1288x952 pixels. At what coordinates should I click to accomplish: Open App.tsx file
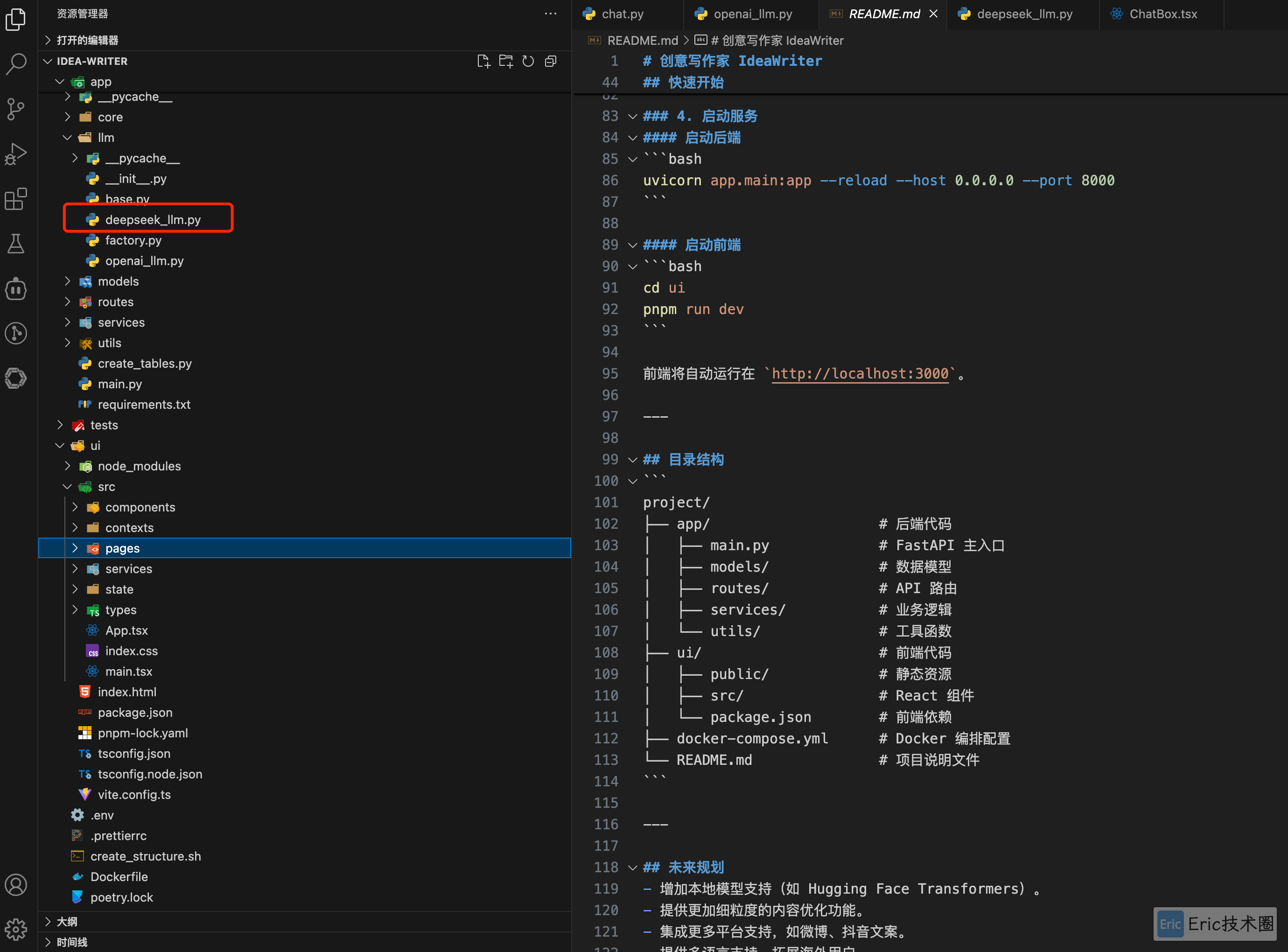[x=304, y=630]
